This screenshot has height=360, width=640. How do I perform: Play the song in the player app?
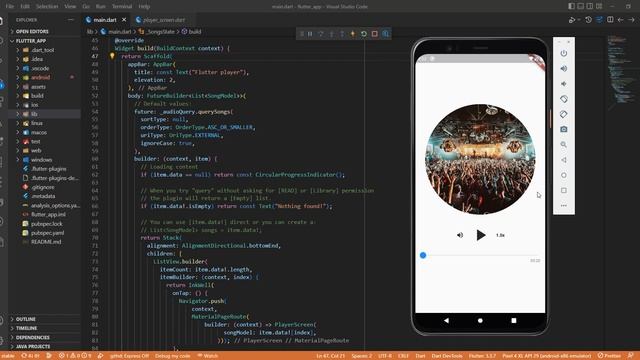[481, 235]
